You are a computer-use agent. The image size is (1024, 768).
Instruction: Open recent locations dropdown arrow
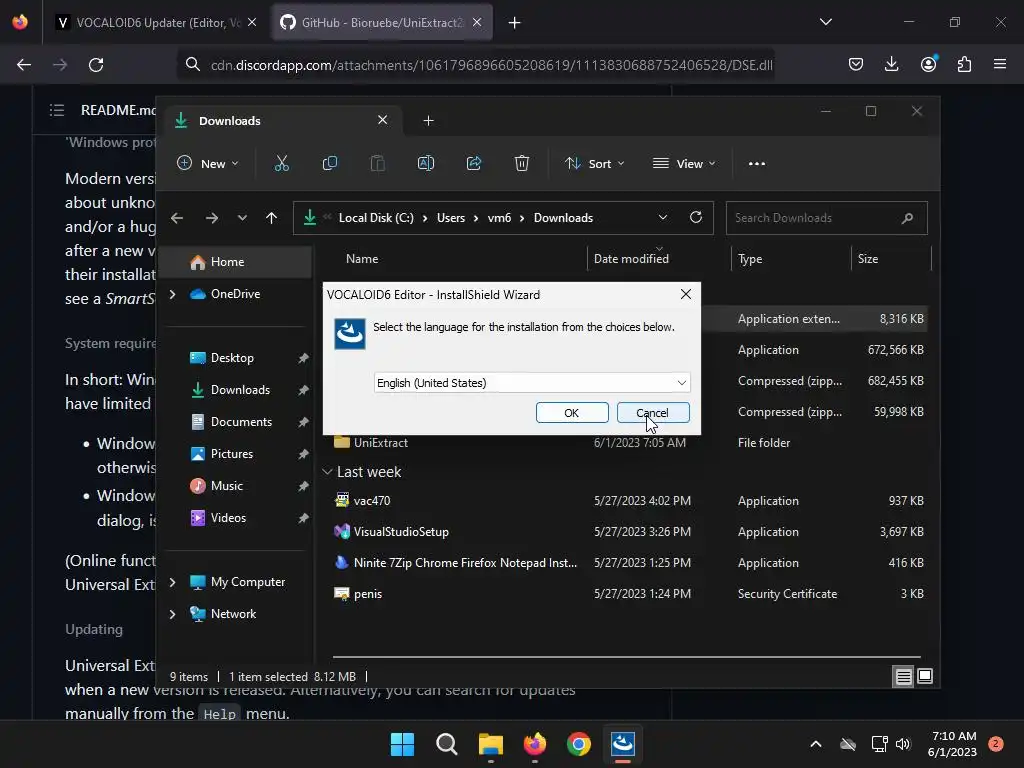click(242, 218)
